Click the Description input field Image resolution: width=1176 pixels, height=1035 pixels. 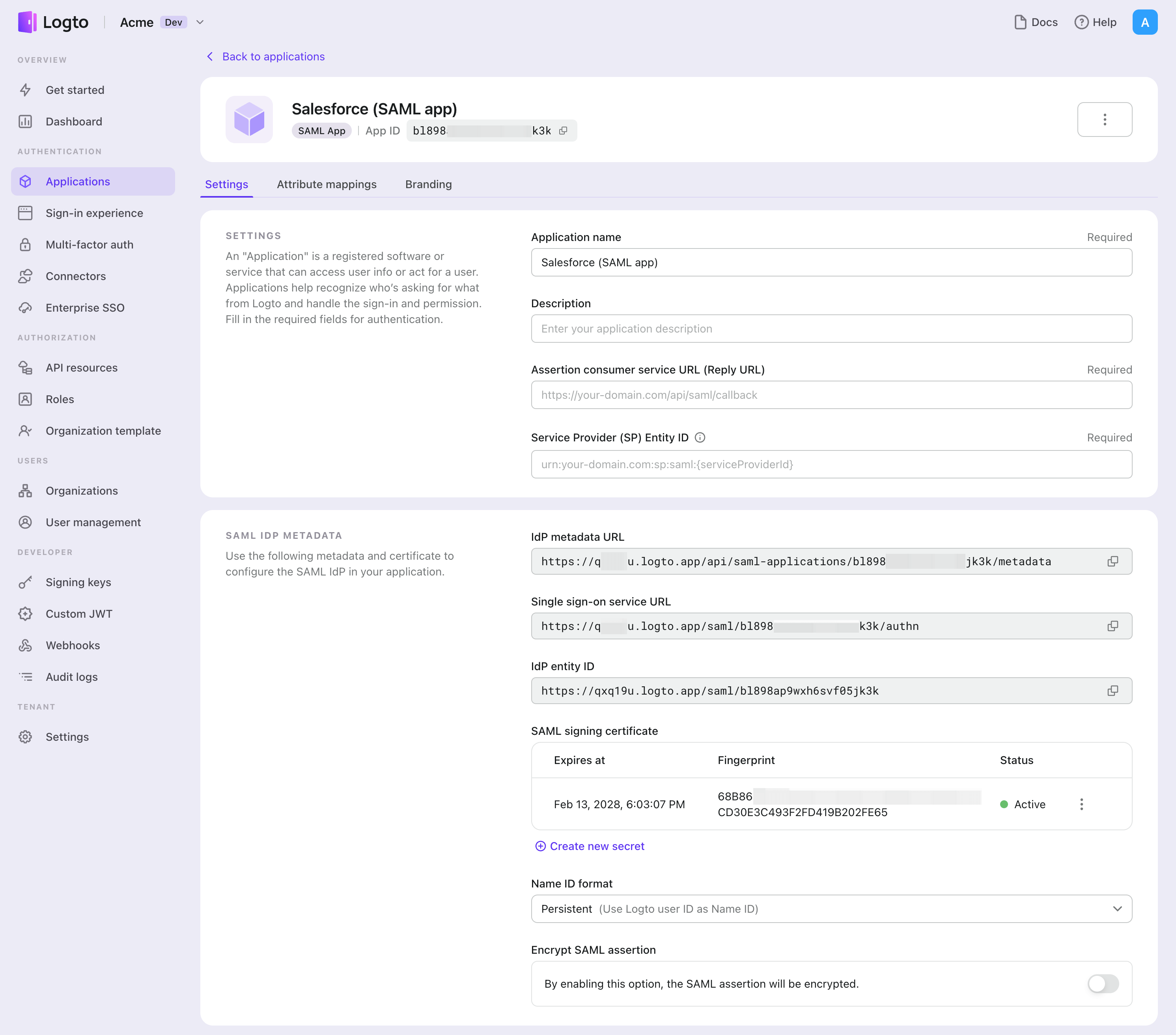[831, 329]
